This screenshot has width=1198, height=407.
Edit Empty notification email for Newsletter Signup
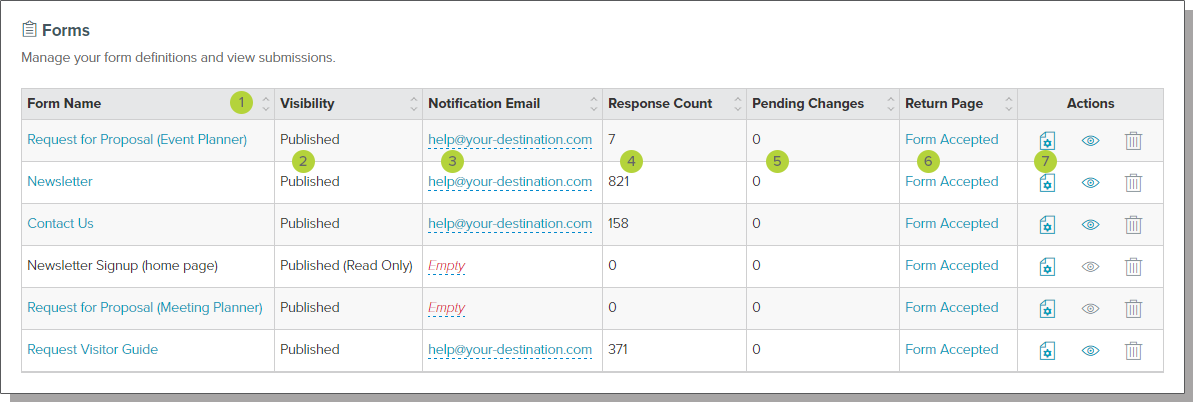point(447,266)
